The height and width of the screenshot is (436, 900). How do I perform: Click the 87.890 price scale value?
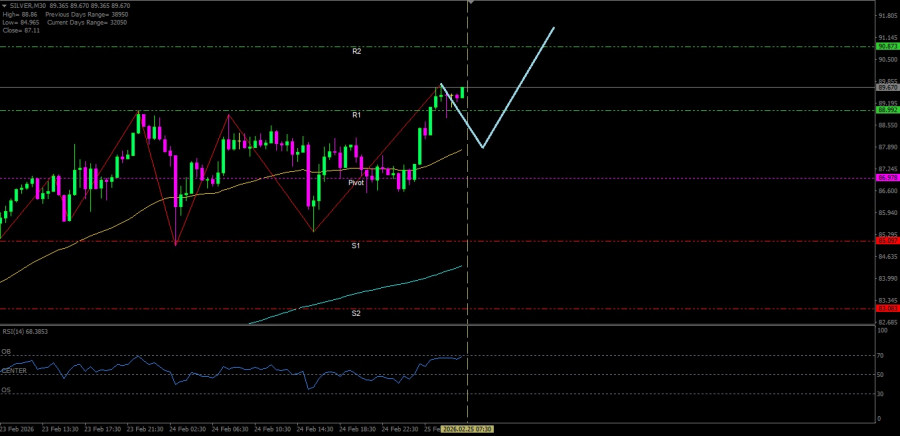887,147
